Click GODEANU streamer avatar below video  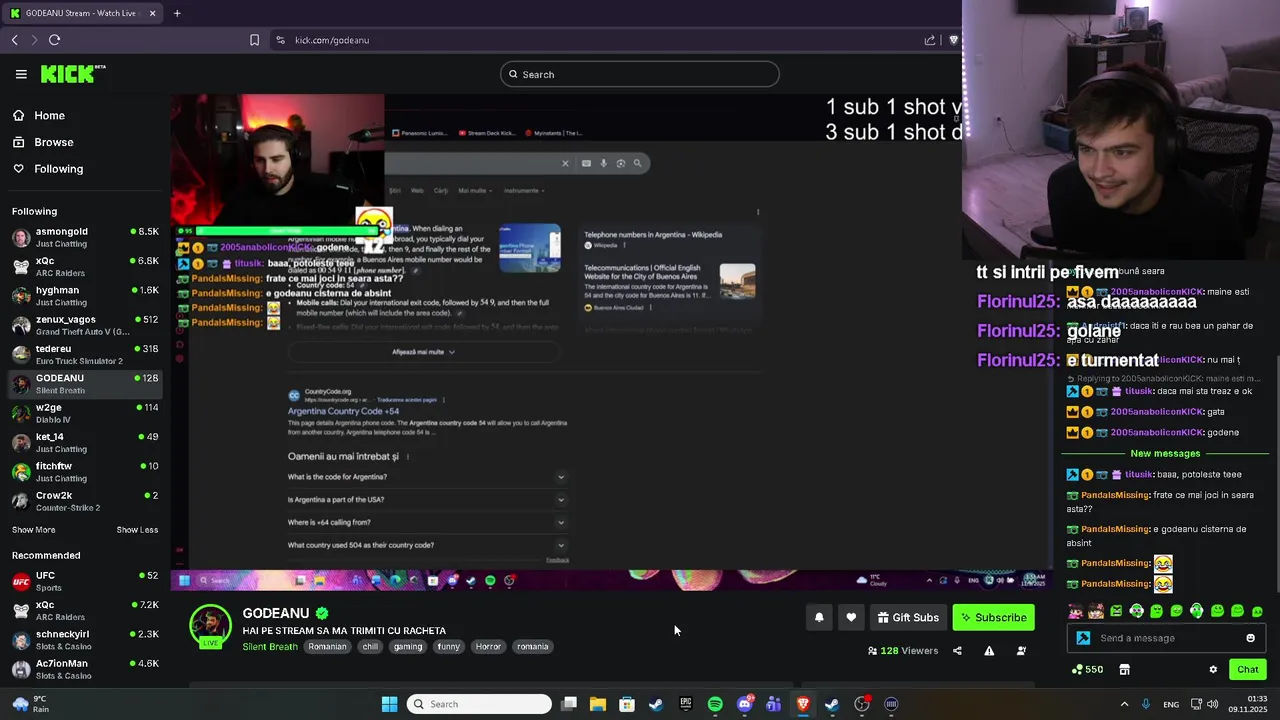click(211, 626)
